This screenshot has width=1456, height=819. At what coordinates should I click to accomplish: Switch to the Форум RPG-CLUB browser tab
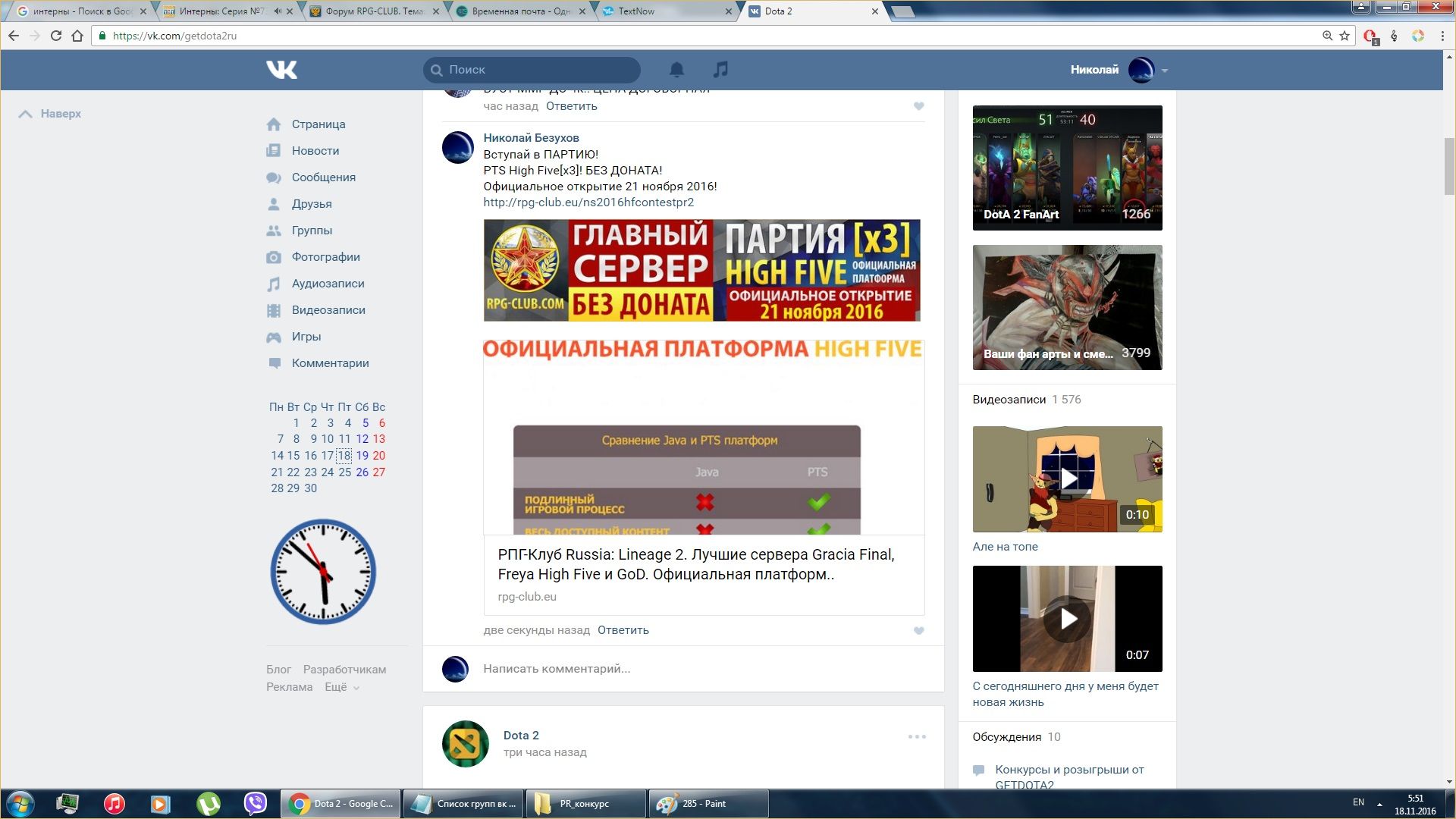(x=374, y=11)
